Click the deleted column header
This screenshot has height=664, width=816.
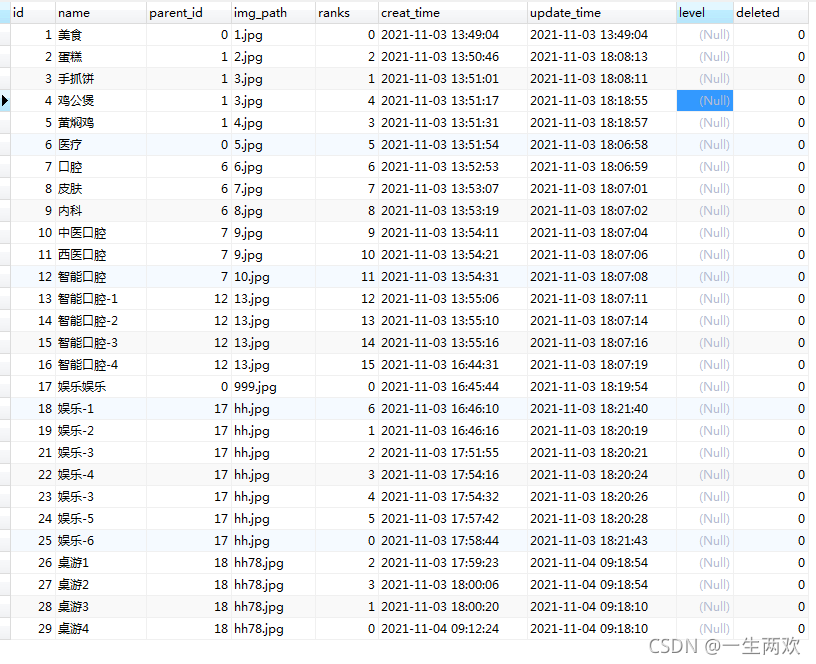pos(771,12)
